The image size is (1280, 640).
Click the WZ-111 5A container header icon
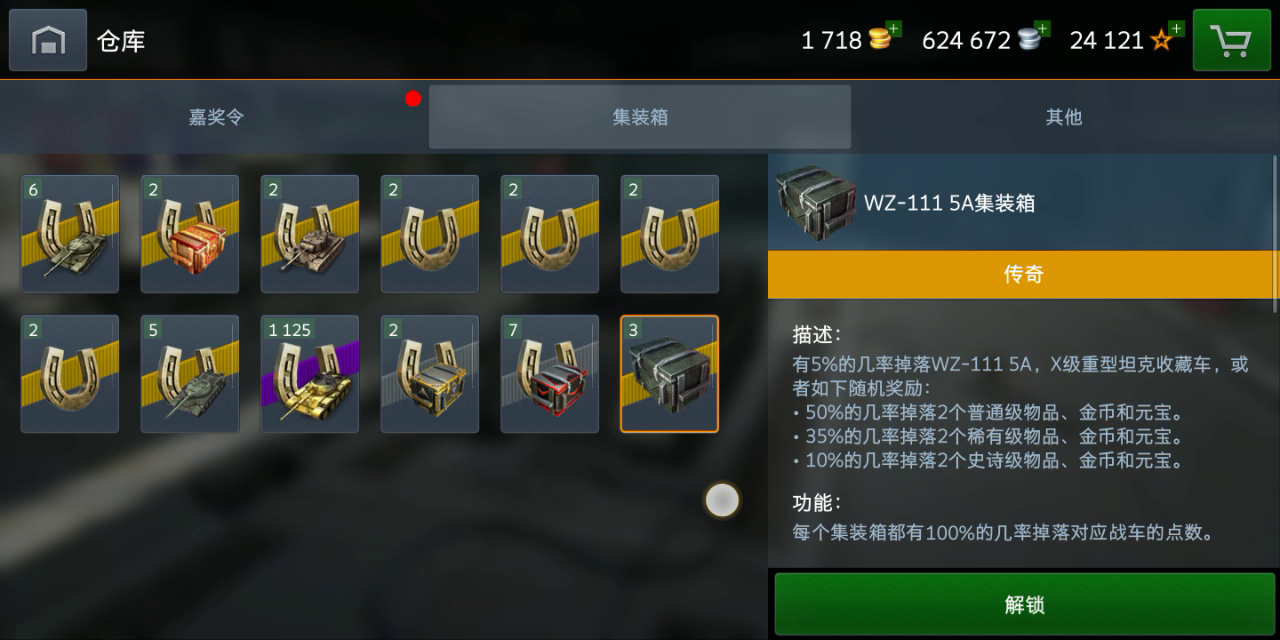(816, 203)
